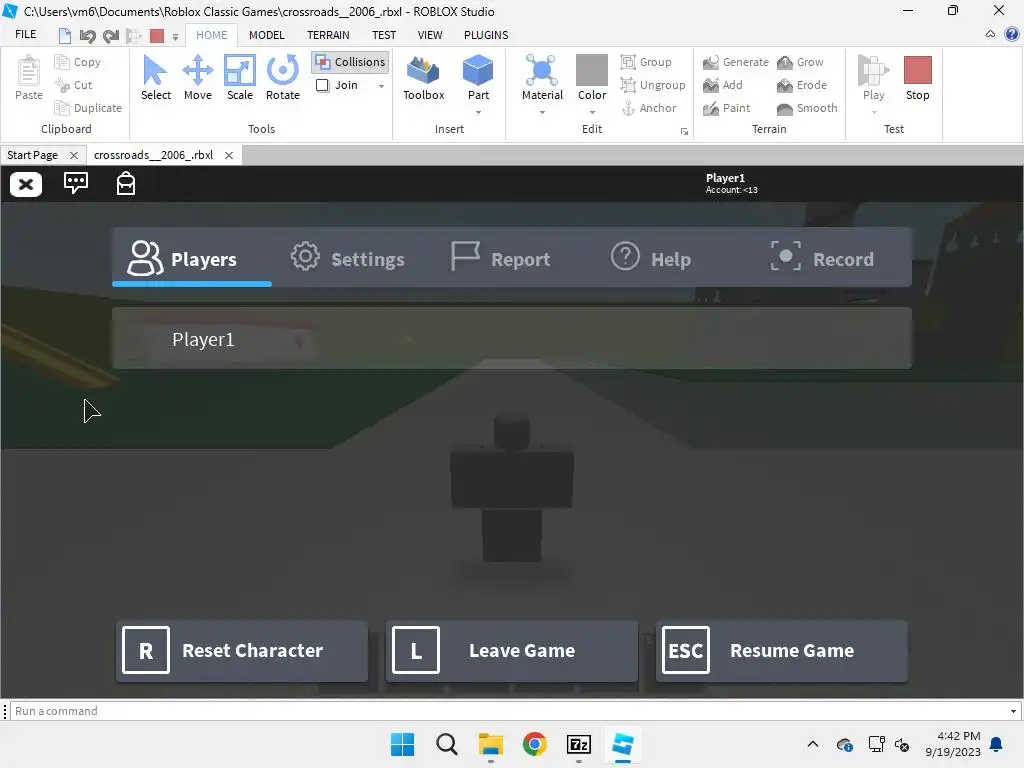Open the command bar history dropdown
1024x768 pixels.
[x=1013, y=711]
